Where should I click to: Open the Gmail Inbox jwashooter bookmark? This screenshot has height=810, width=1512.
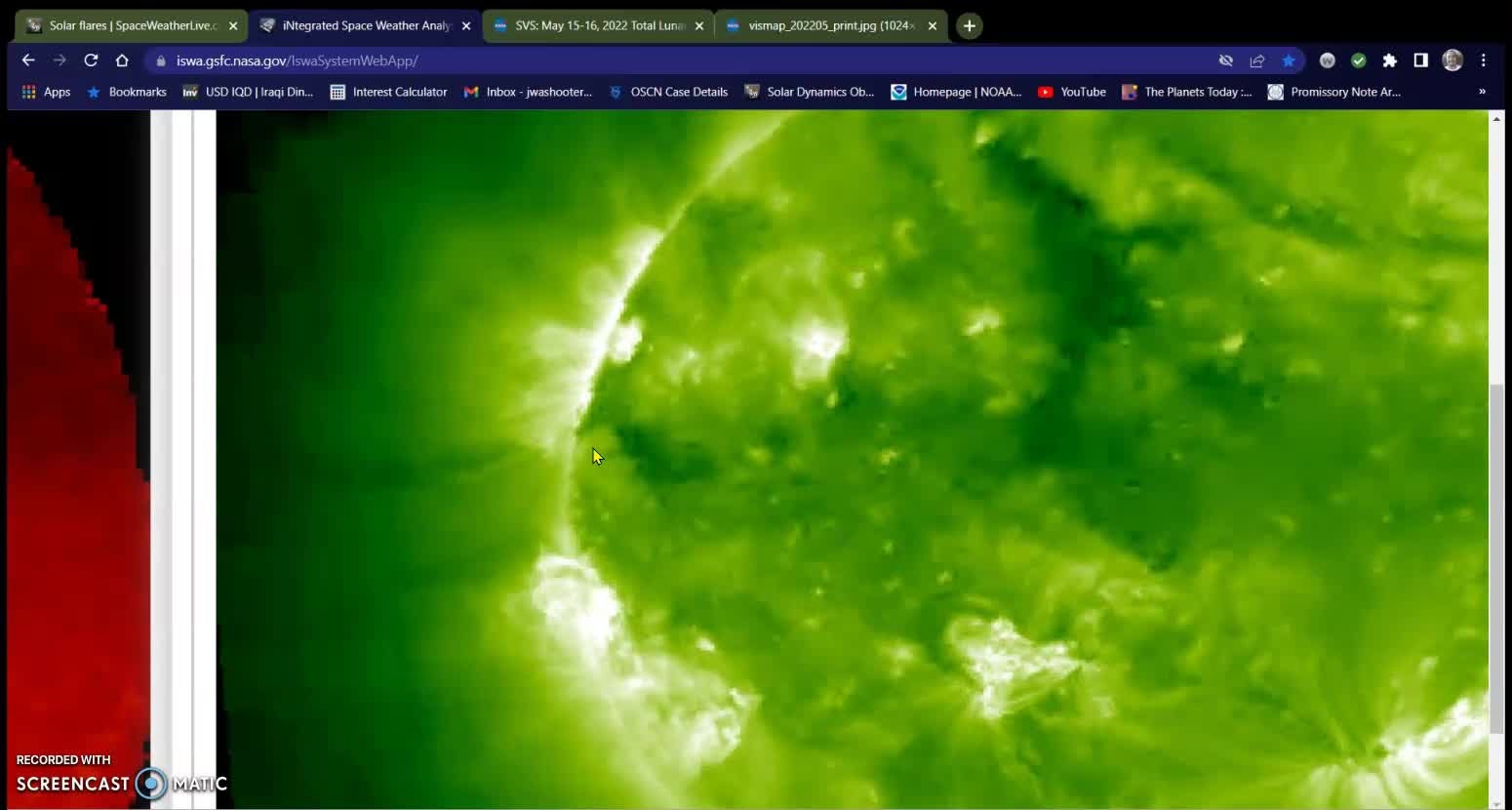(x=528, y=92)
